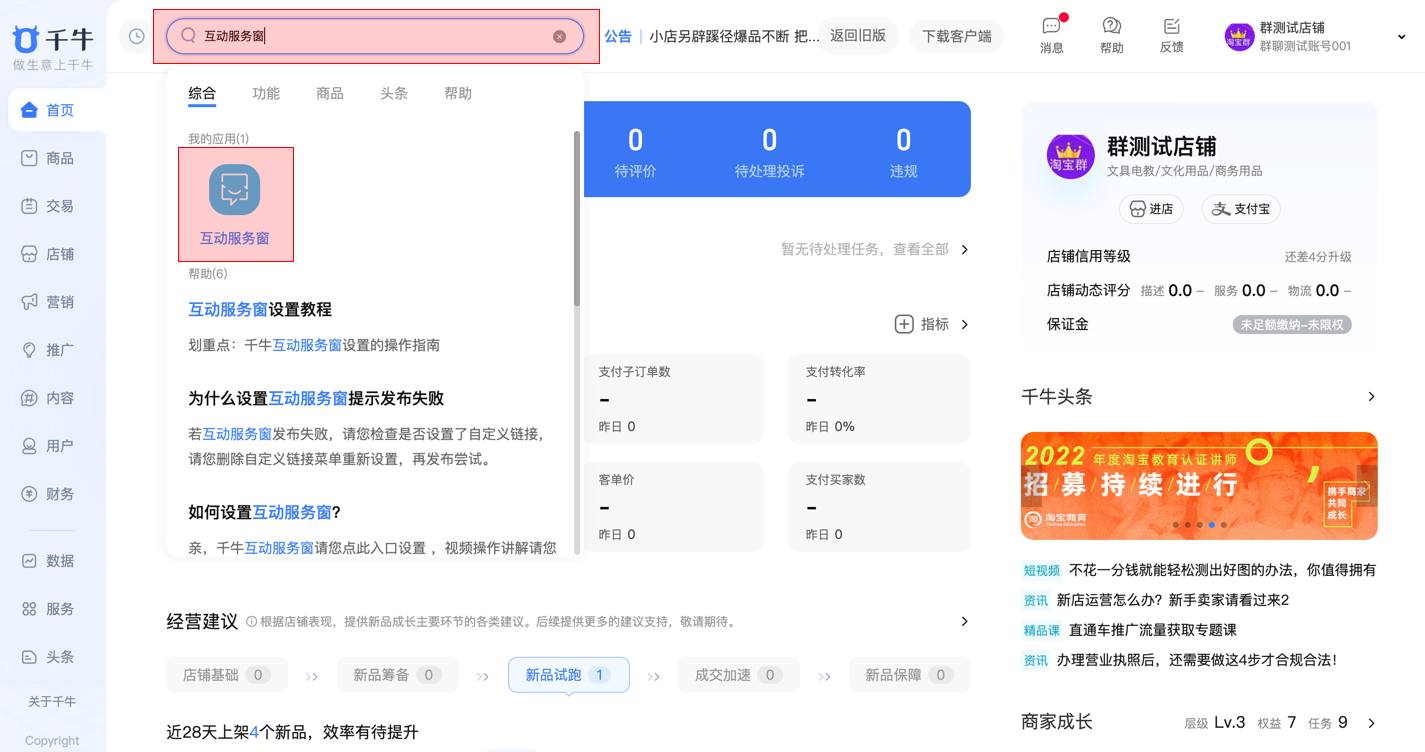Click the plus 指标 icon

[904, 324]
